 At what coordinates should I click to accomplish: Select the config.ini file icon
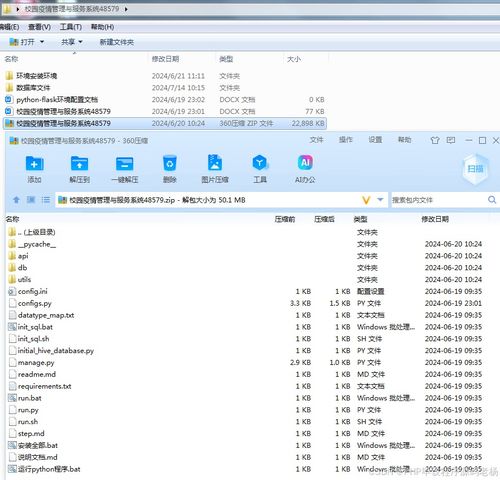click(12, 292)
